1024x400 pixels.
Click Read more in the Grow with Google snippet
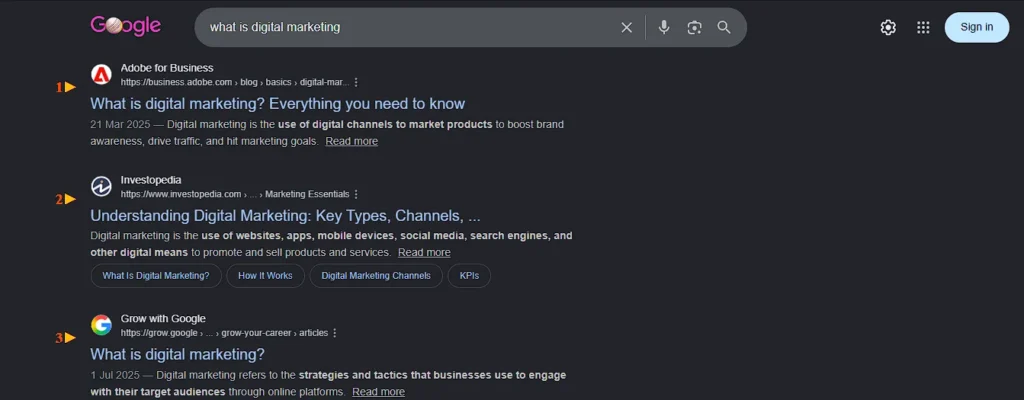point(378,392)
